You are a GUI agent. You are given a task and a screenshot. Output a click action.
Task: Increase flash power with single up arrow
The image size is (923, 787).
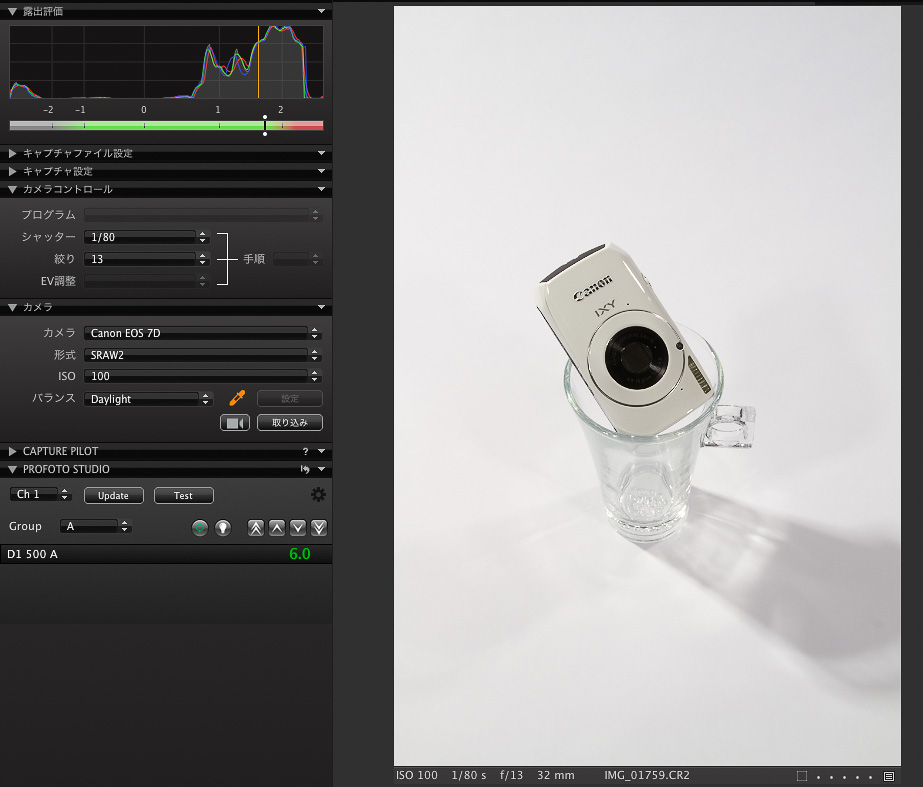(277, 527)
